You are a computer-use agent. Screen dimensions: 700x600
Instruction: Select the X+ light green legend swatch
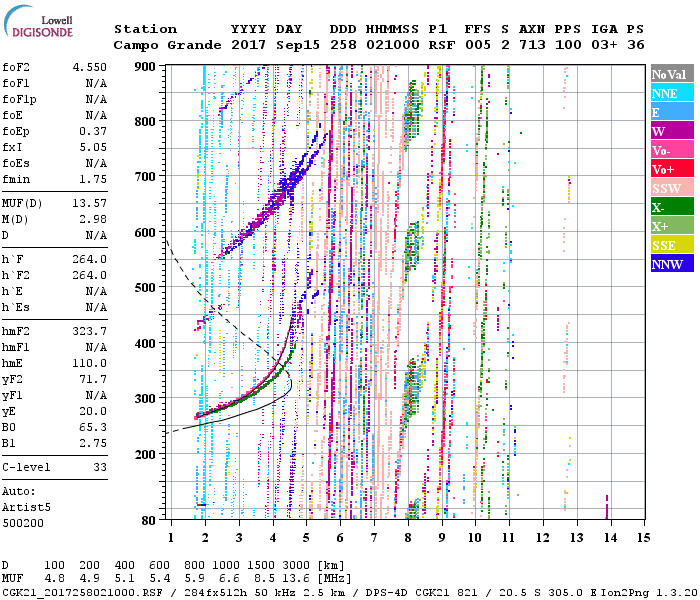click(669, 226)
